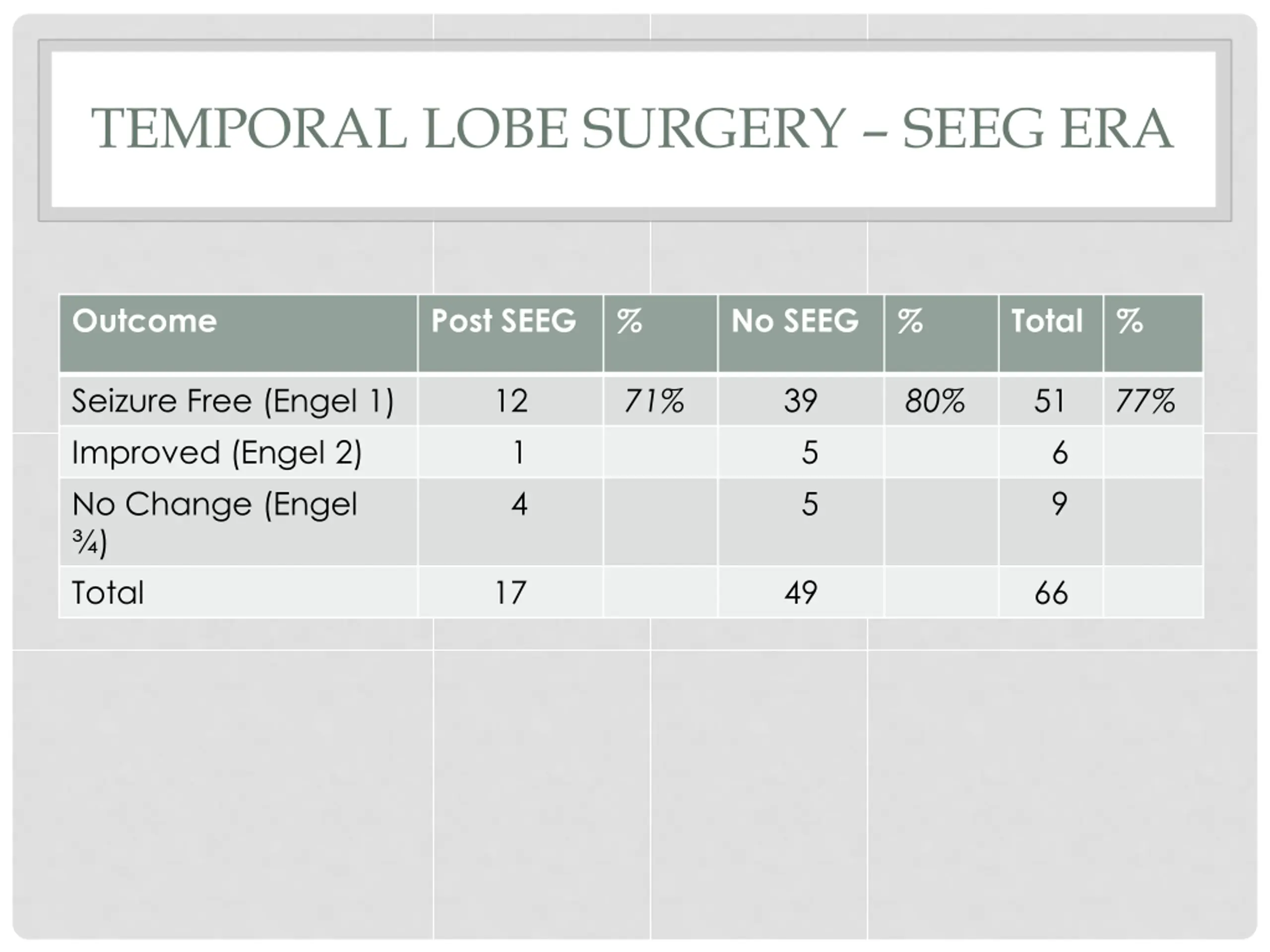Click the Seizure Free (Engel 1) row label
The height and width of the screenshot is (952, 1270).
coord(238,400)
